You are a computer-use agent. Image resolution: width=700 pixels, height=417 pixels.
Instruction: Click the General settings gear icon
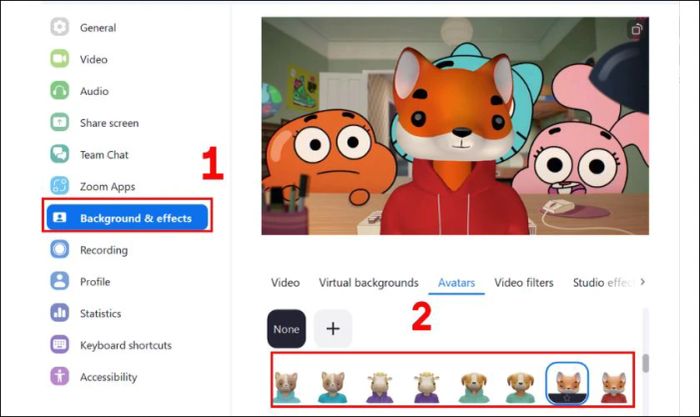coord(59,27)
